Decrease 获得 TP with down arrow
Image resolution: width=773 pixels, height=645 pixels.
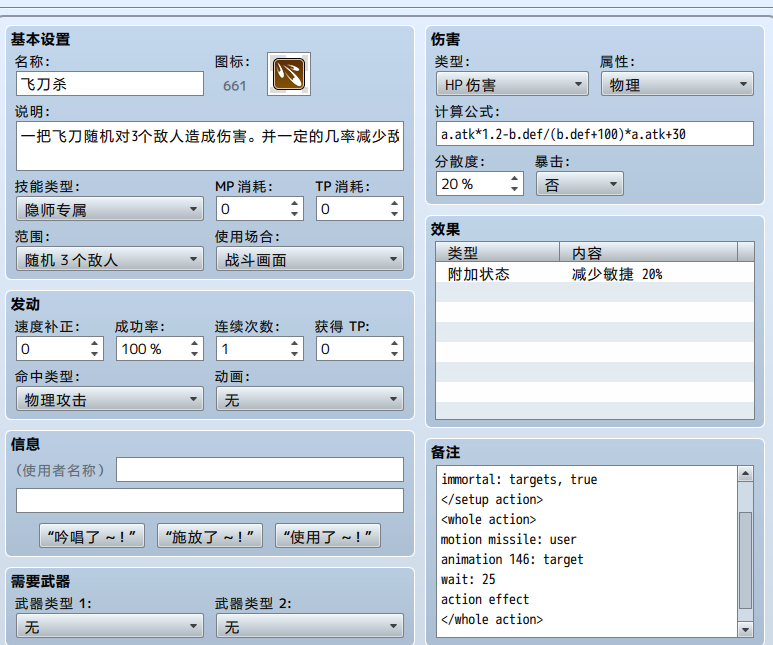394,355
